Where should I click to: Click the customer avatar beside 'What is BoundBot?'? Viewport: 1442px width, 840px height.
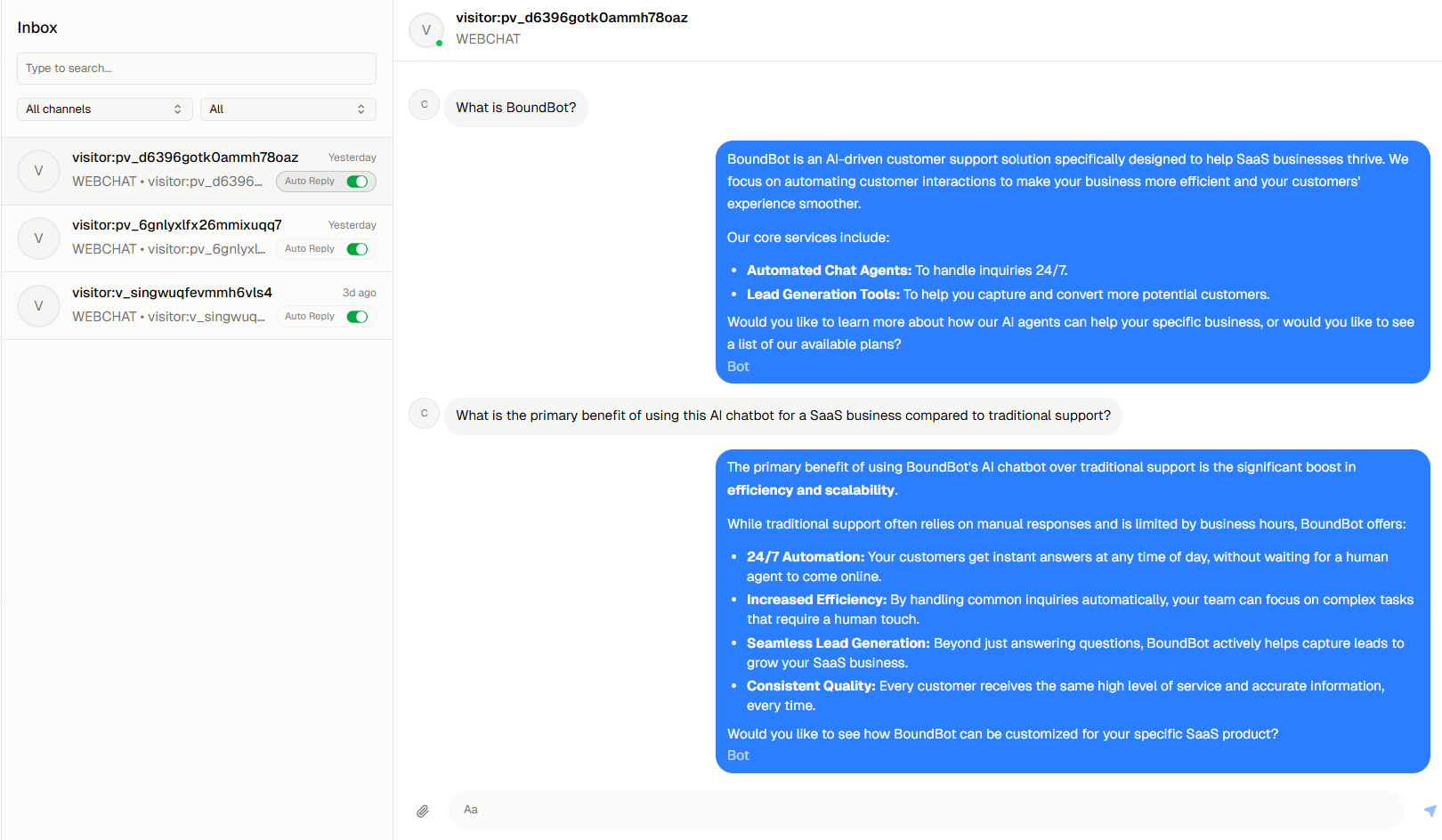[424, 104]
